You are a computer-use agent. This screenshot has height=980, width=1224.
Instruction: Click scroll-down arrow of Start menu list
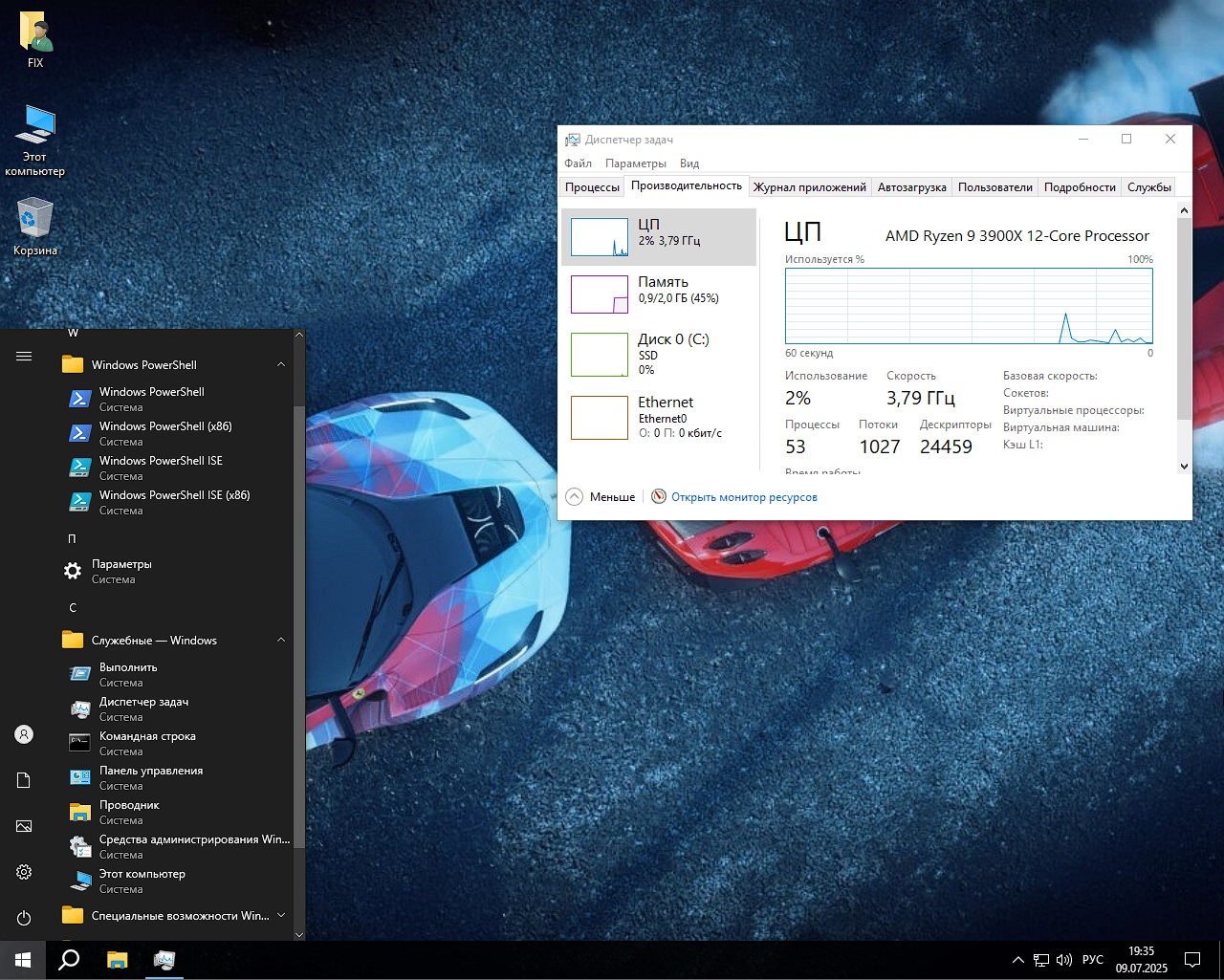[299, 934]
